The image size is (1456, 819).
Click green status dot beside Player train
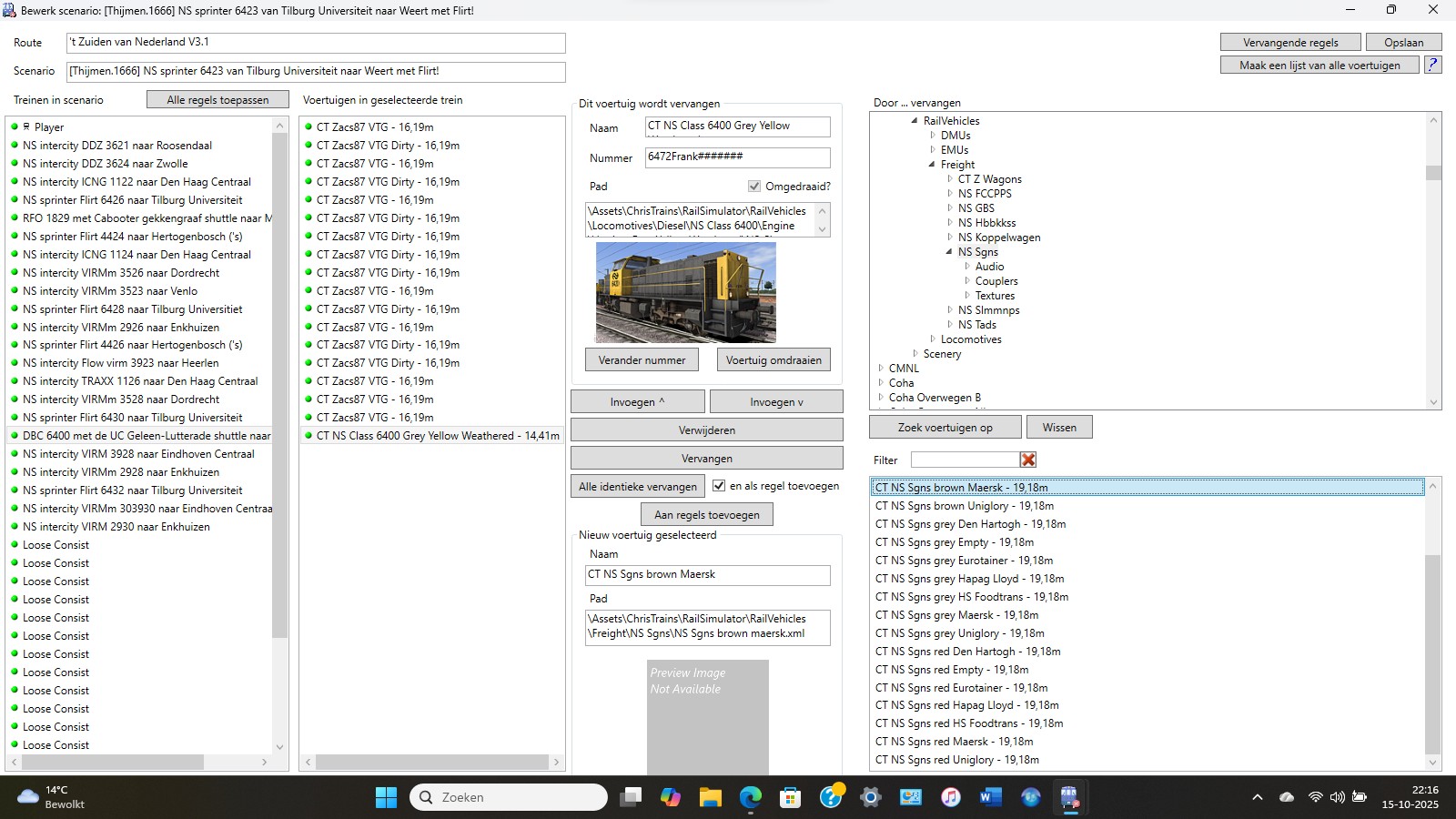click(15, 127)
